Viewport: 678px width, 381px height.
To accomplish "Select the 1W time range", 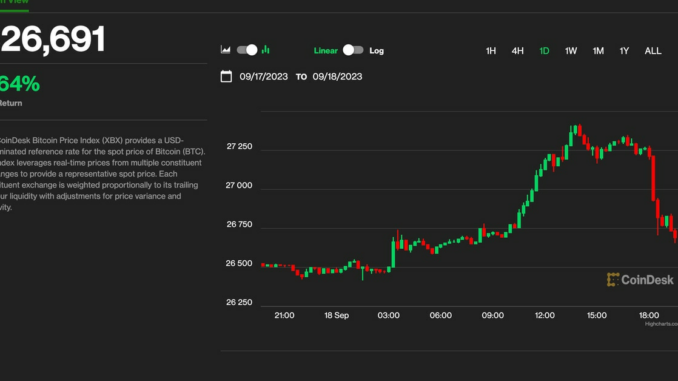I will [571, 51].
